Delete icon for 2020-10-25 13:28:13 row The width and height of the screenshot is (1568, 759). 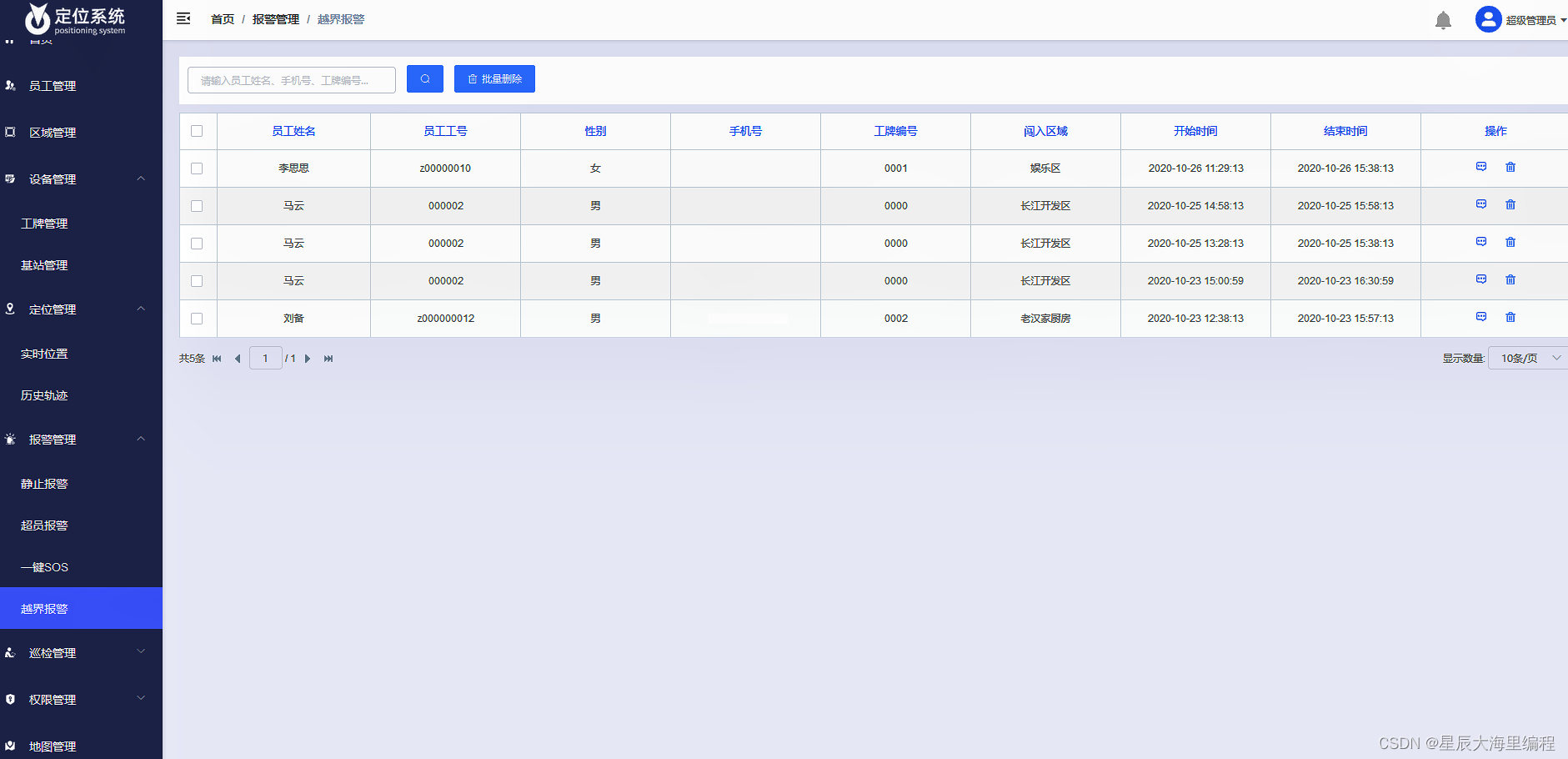[1510, 242]
